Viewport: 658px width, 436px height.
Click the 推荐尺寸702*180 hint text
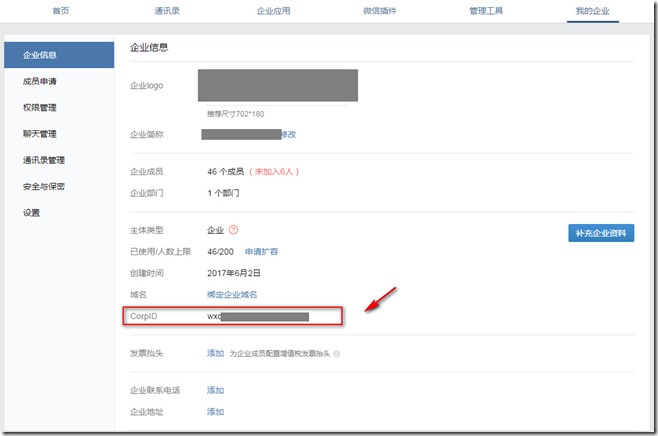pos(235,114)
